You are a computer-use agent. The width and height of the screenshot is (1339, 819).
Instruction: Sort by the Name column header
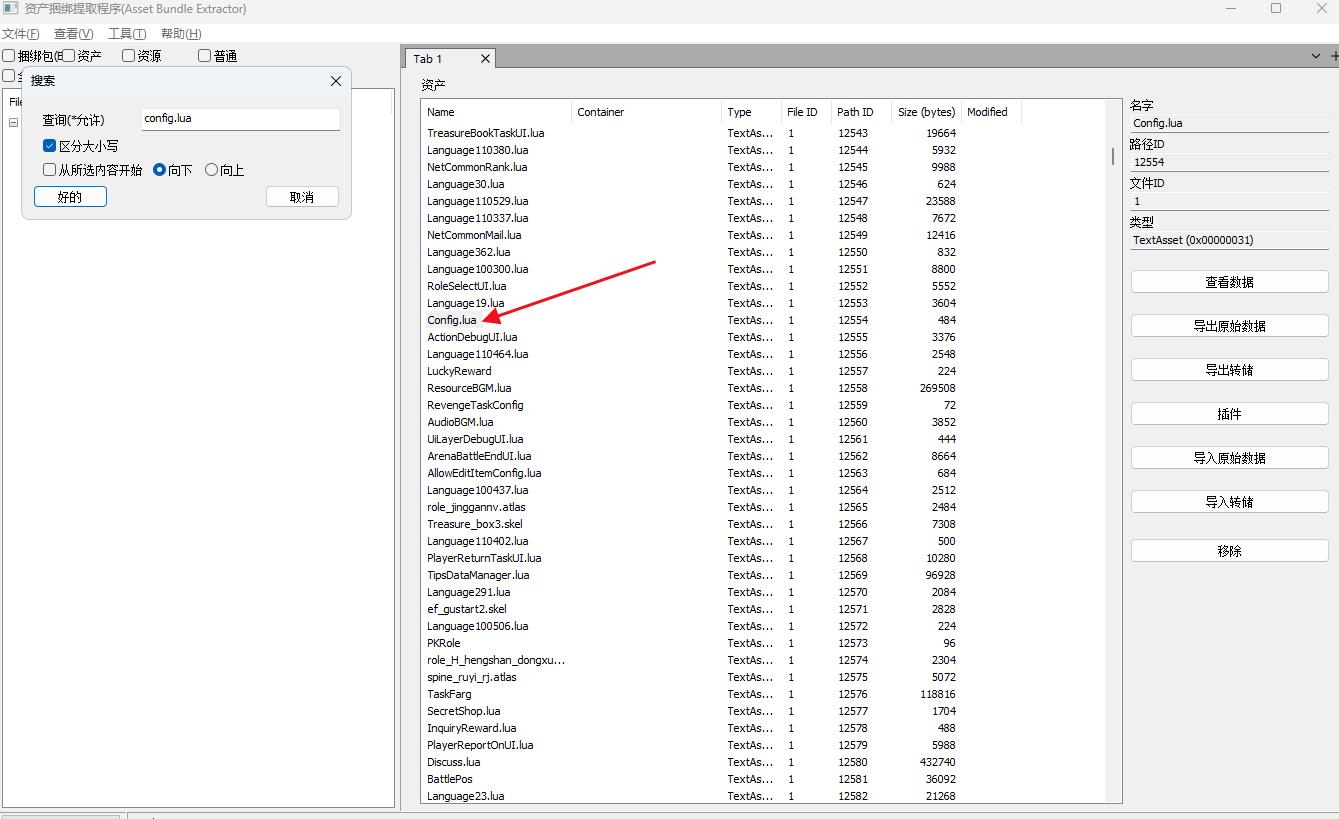tap(496, 112)
